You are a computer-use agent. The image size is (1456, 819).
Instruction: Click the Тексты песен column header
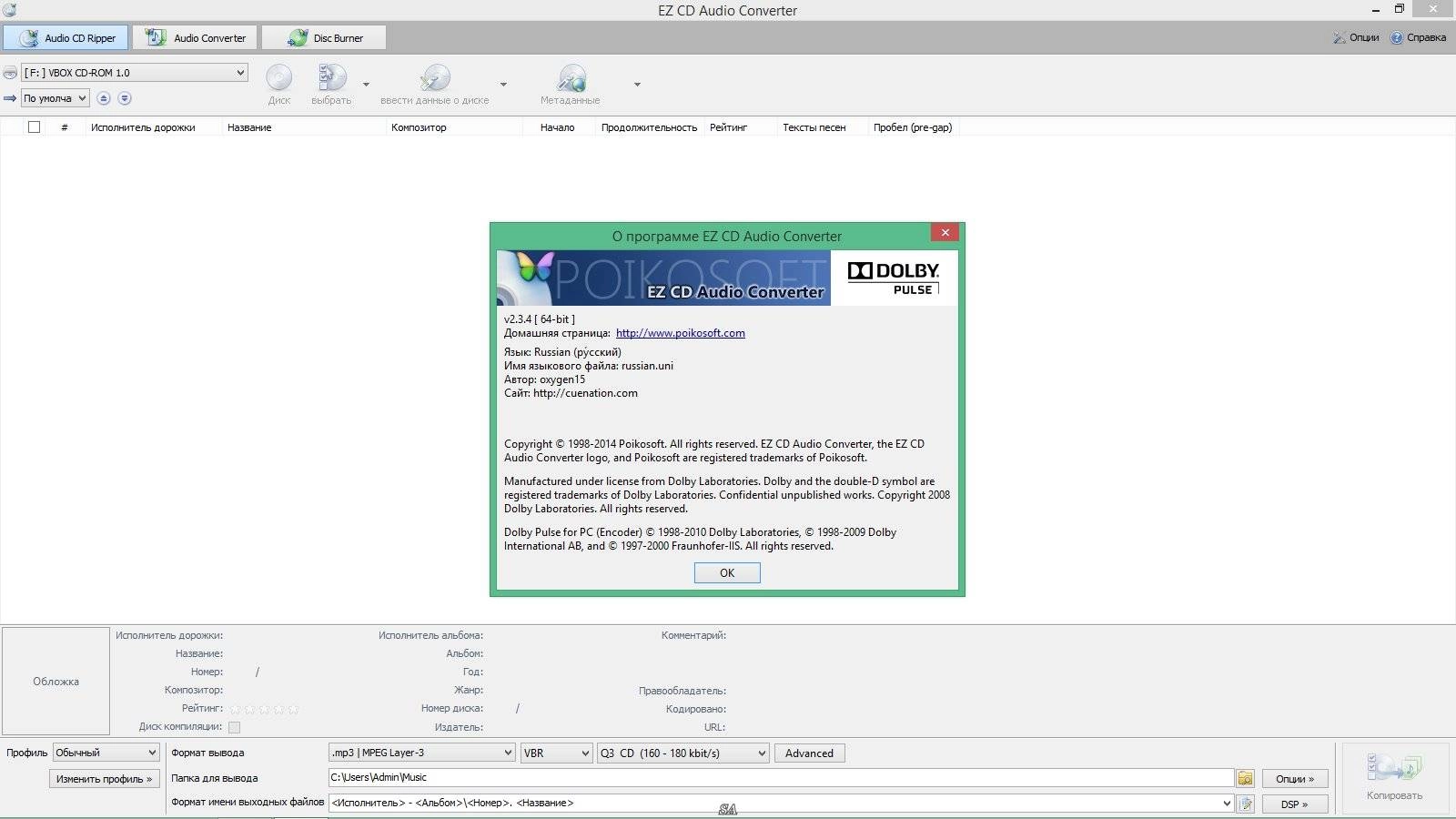coord(822,127)
